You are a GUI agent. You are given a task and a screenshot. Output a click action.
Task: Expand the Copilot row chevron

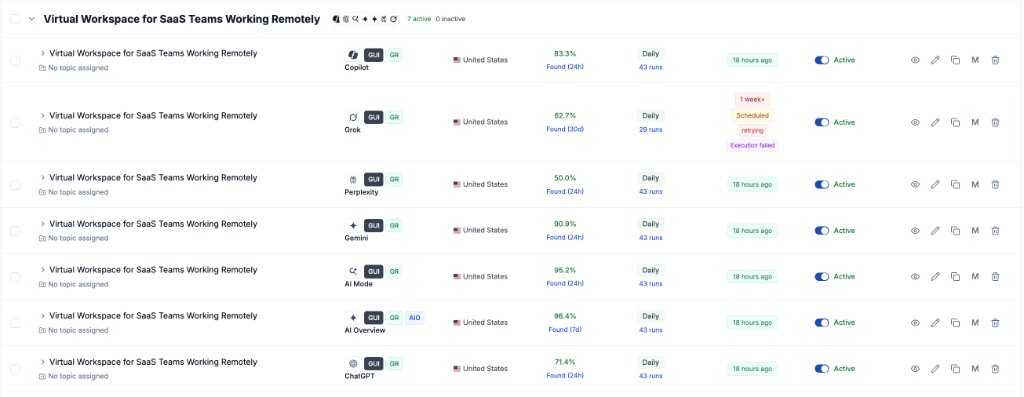[42, 53]
